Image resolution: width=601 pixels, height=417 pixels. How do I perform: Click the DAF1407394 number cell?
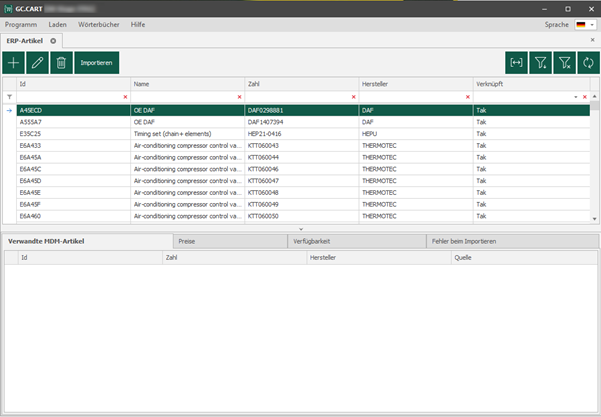(302, 122)
